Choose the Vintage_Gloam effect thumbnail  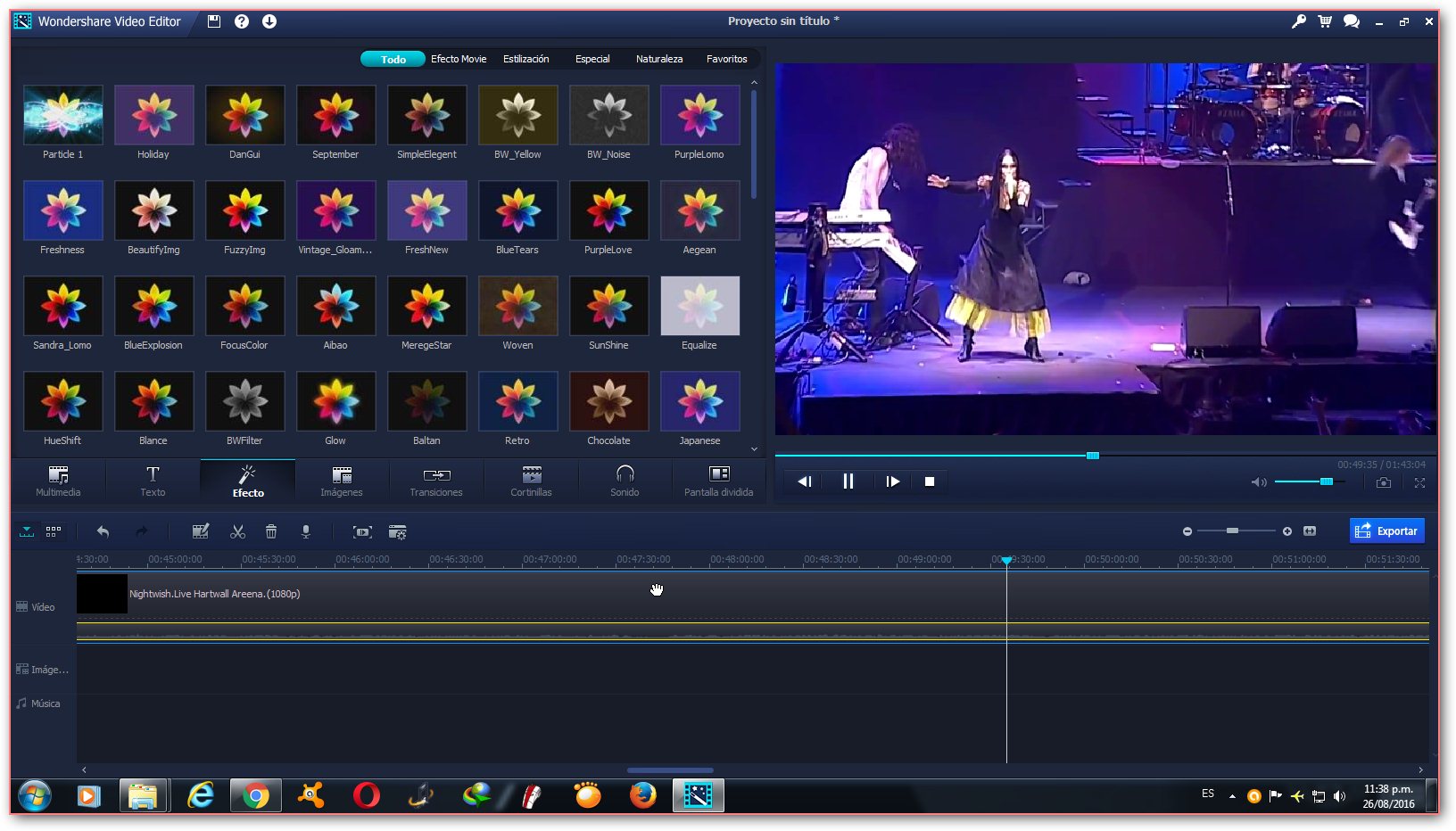click(336, 210)
